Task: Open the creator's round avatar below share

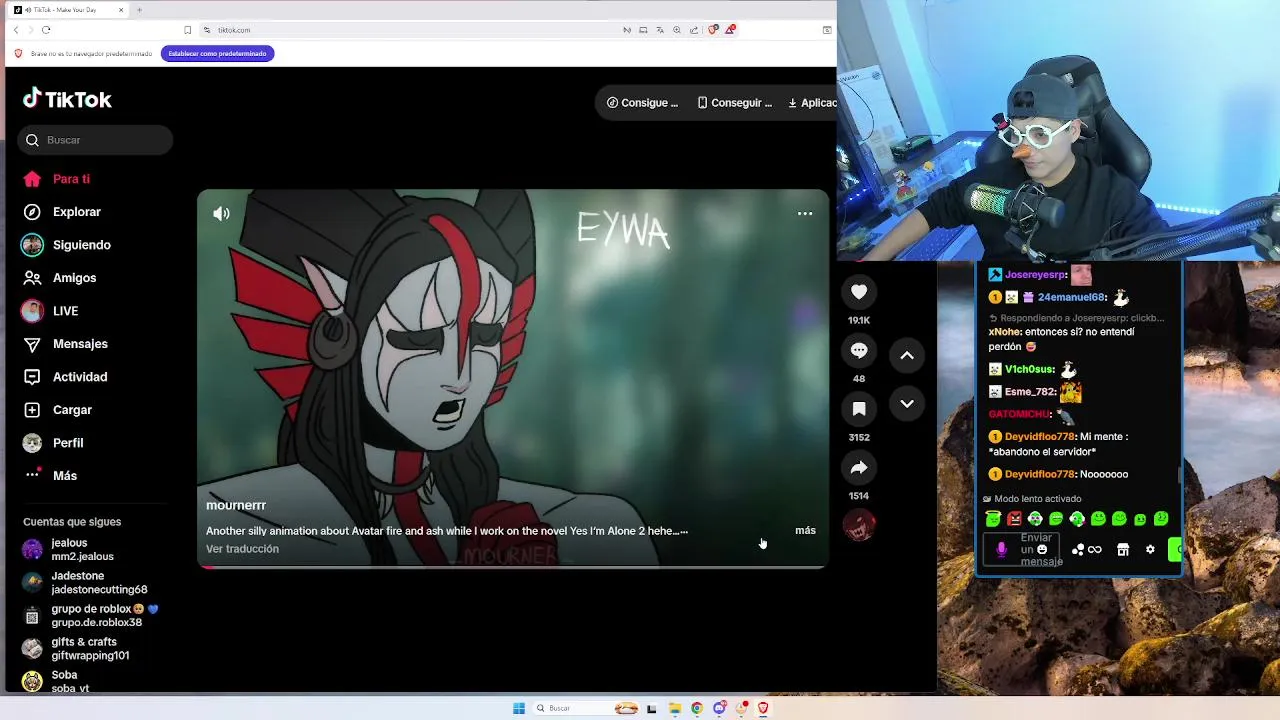Action: [x=859, y=525]
